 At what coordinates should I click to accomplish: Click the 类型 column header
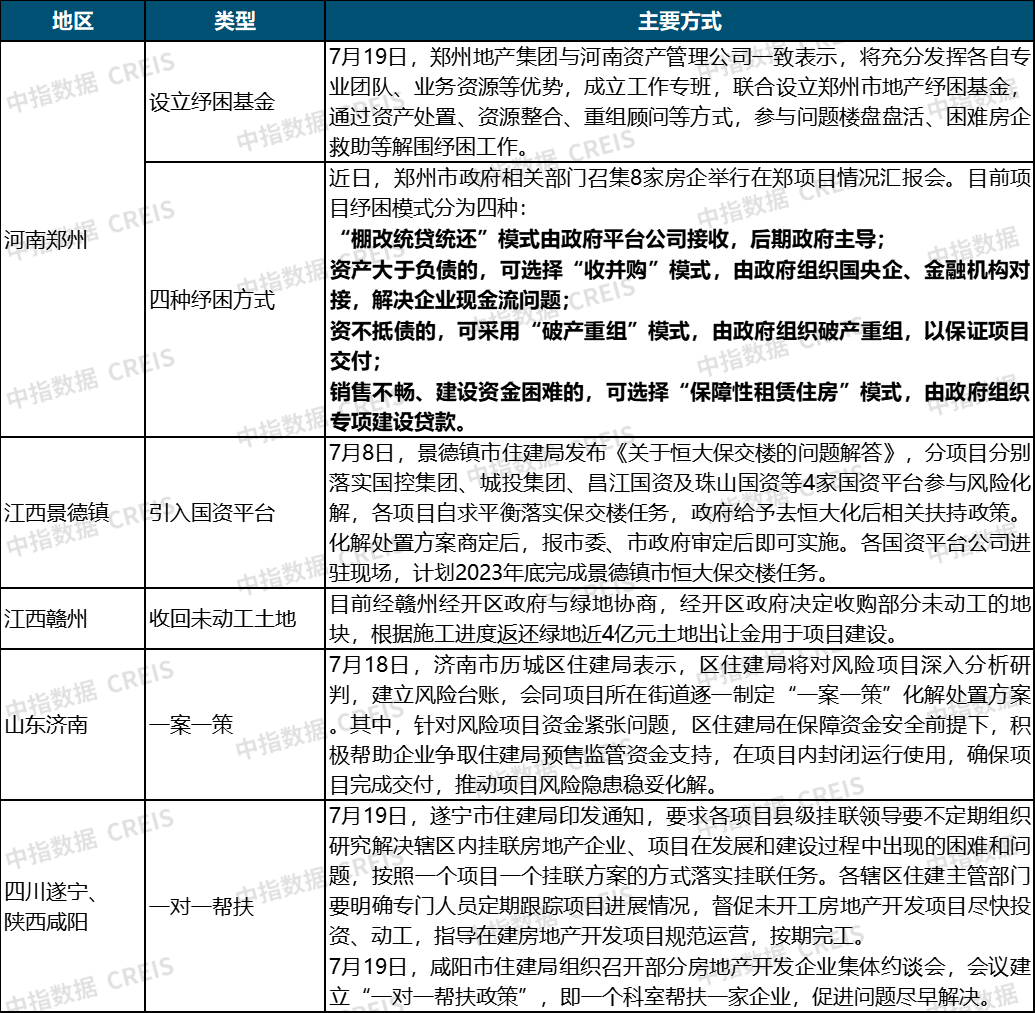click(x=235, y=20)
